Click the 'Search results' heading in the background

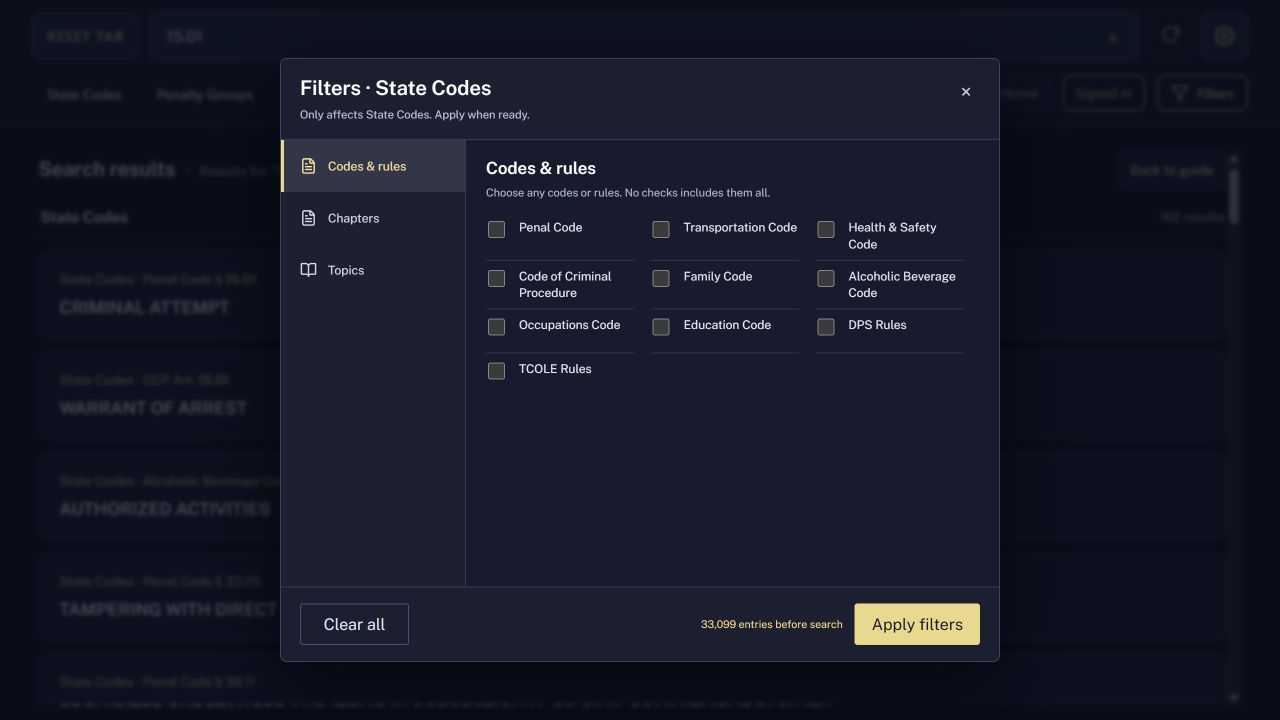click(x=107, y=169)
